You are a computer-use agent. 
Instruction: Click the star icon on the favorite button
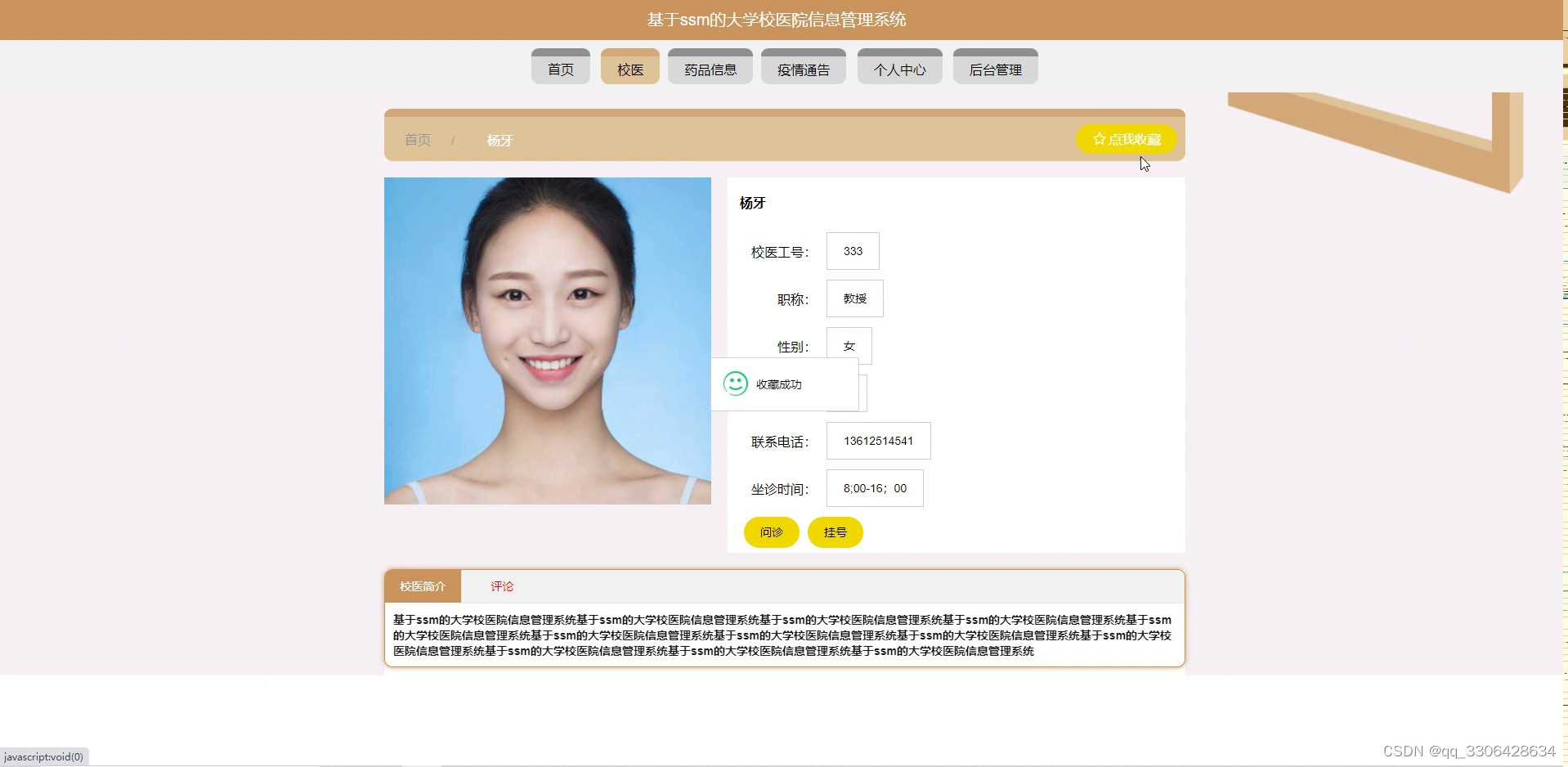[1098, 139]
